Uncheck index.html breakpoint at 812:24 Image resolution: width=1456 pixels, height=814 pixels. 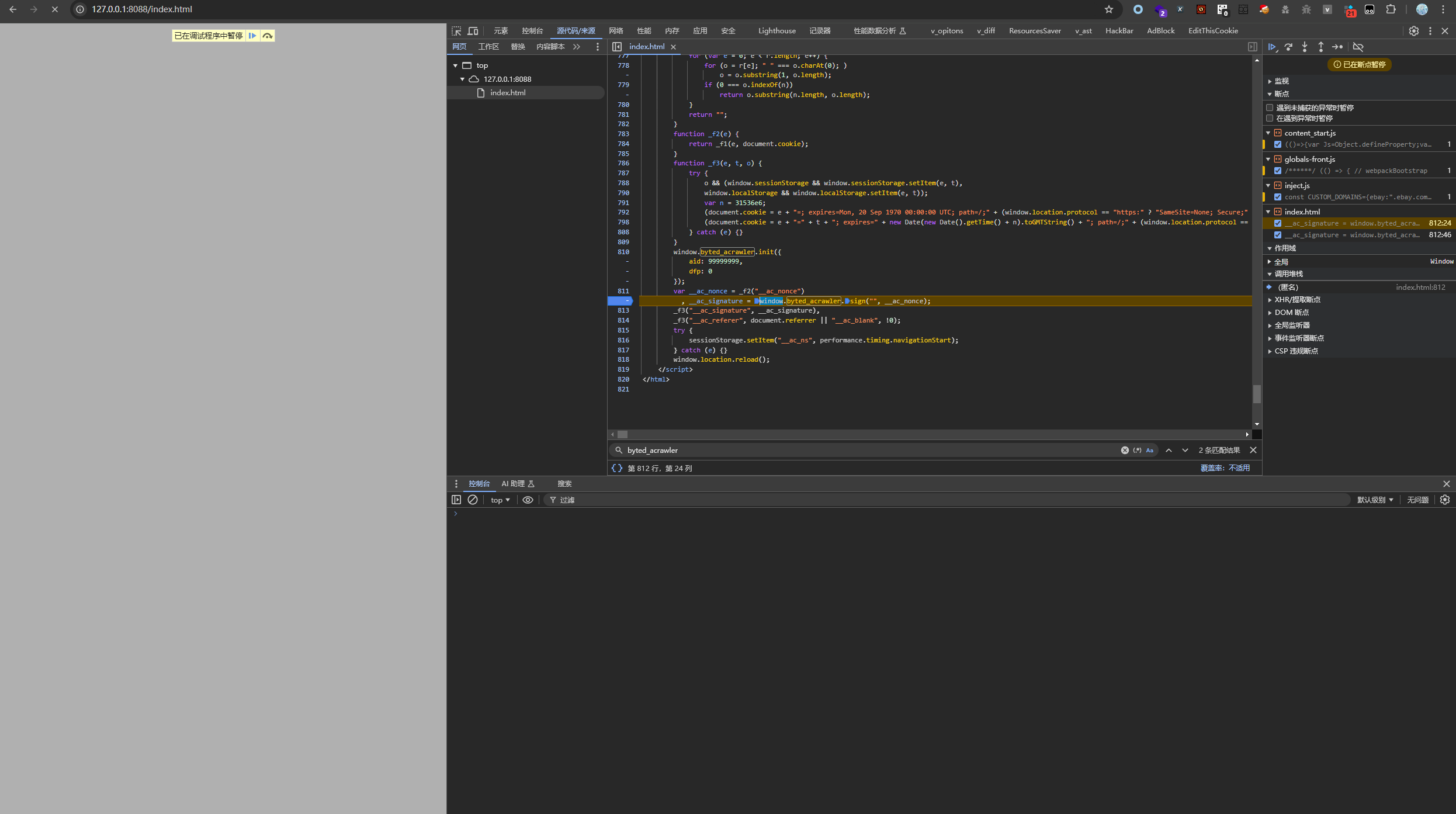click(1278, 223)
